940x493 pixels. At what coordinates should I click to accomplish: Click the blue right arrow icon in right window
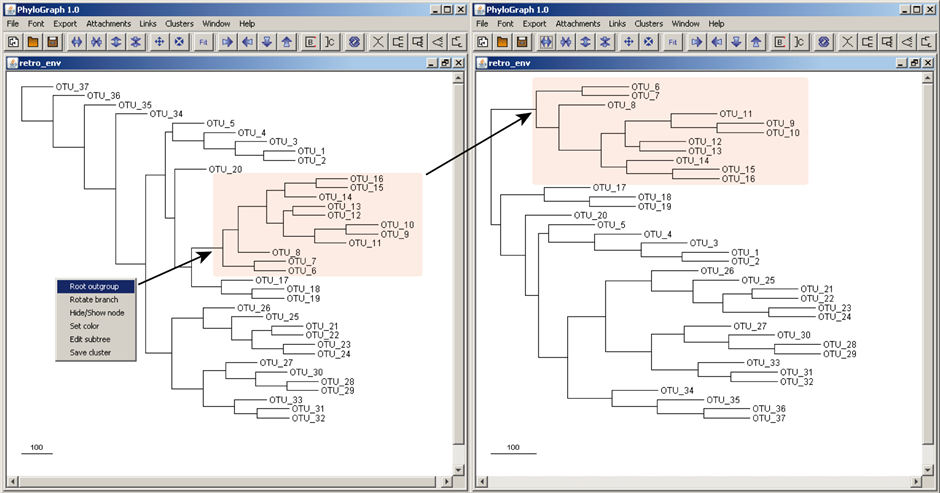(695, 42)
